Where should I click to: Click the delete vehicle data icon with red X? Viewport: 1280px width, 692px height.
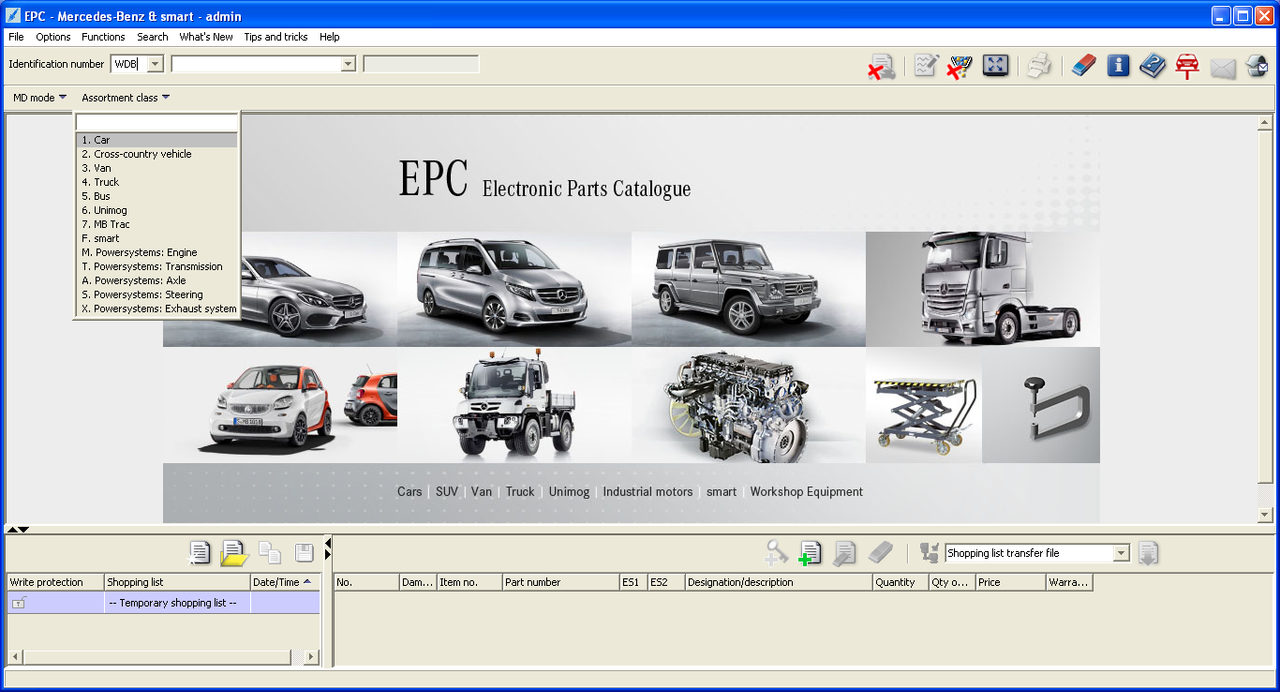pyautogui.click(x=881, y=67)
